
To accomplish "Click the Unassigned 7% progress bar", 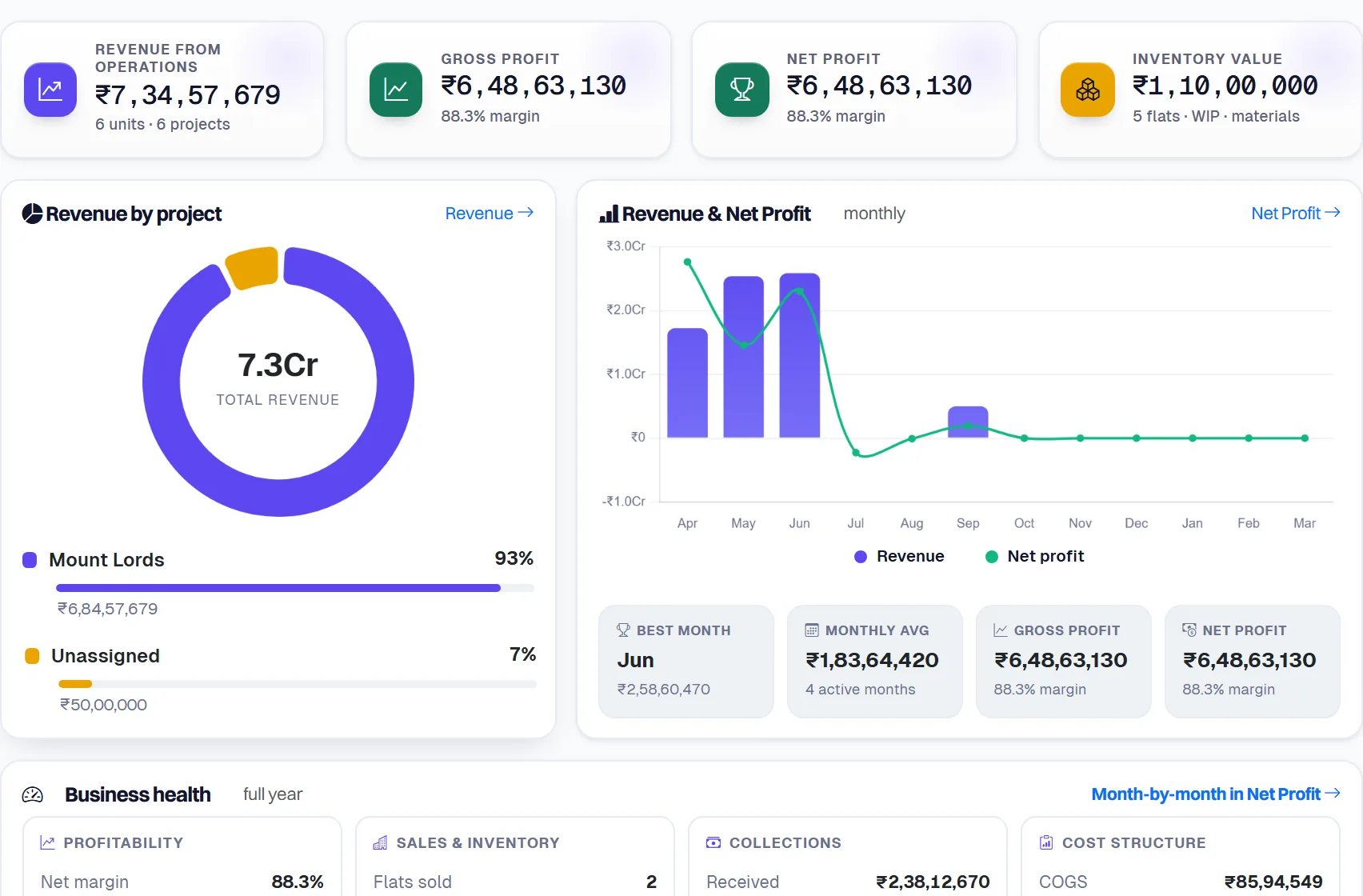I will pyautogui.click(x=297, y=684).
